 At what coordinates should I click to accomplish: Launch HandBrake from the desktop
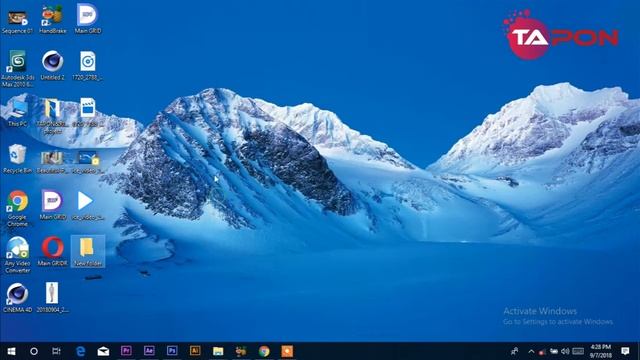(52, 19)
